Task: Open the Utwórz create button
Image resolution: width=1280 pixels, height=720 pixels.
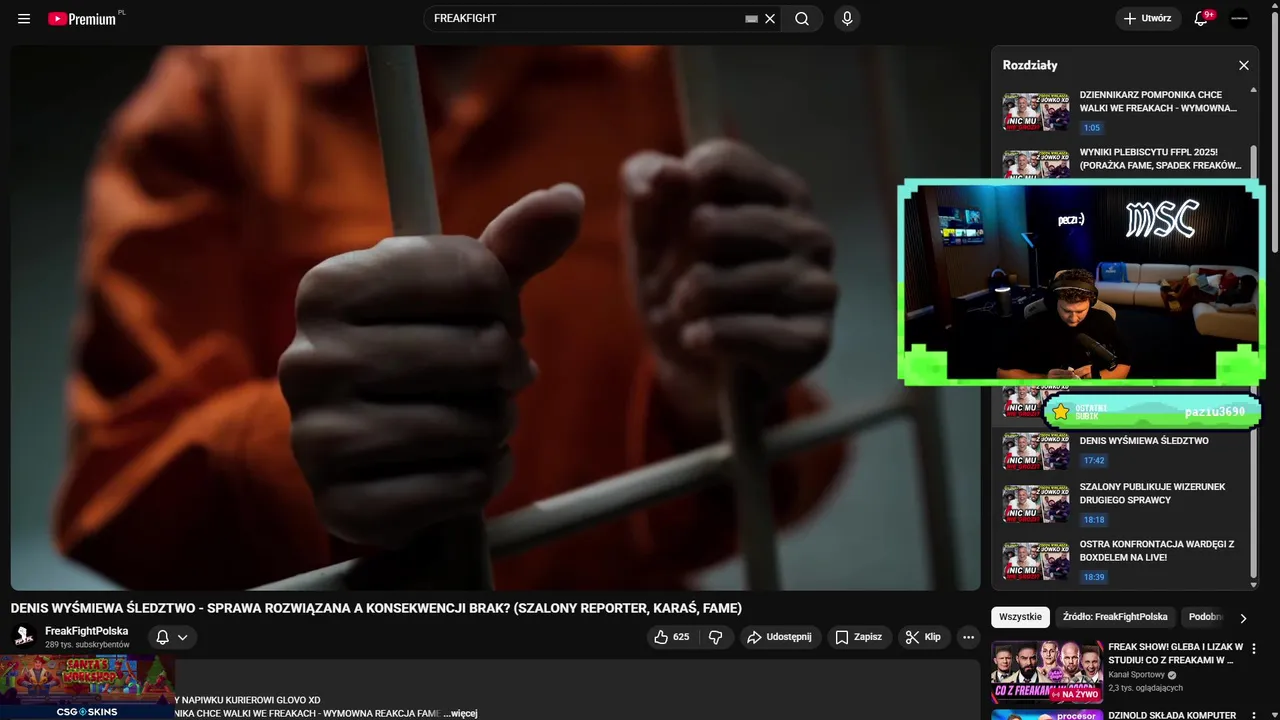Action: (x=1148, y=19)
